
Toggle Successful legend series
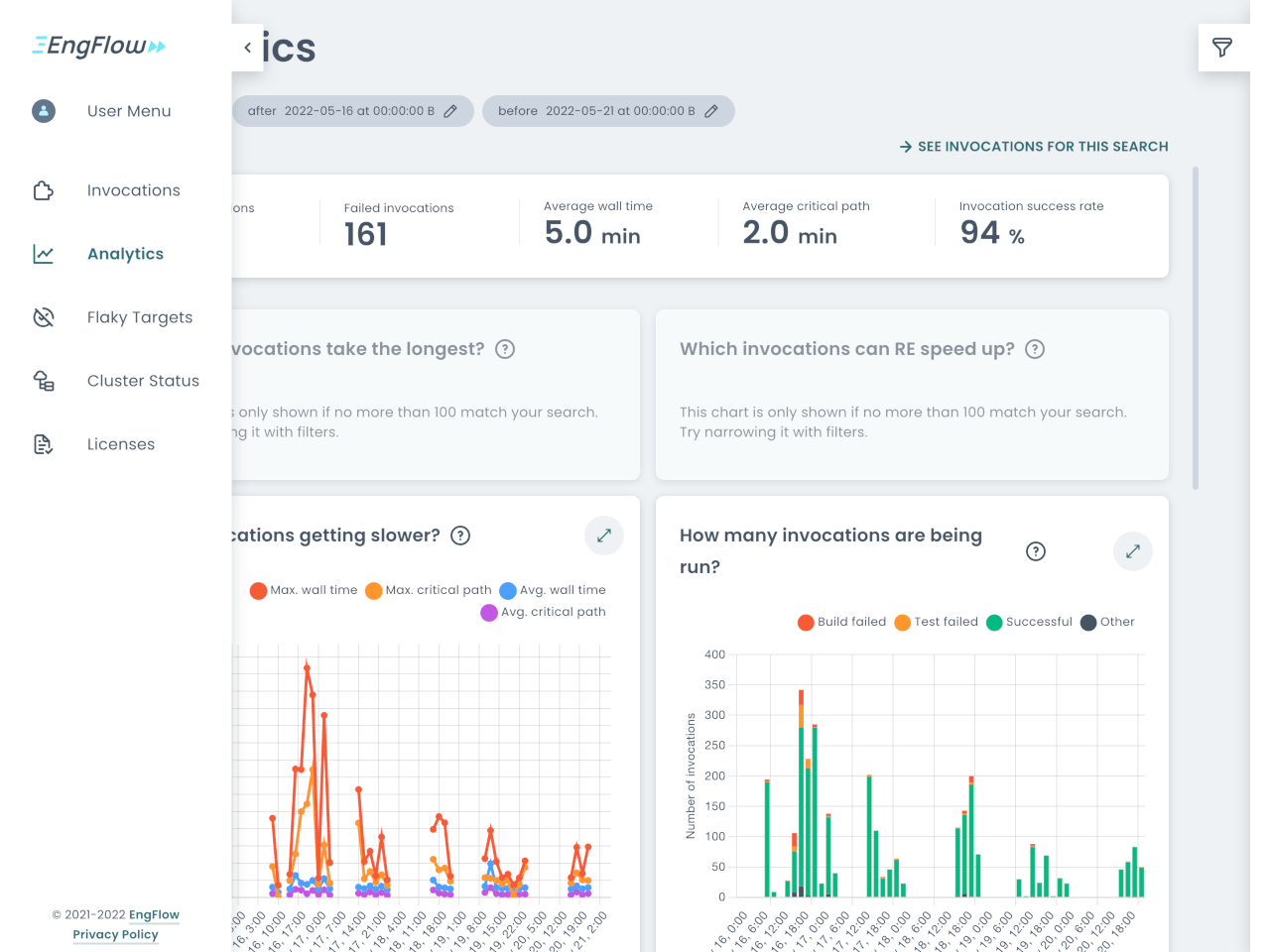tap(1030, 622)
